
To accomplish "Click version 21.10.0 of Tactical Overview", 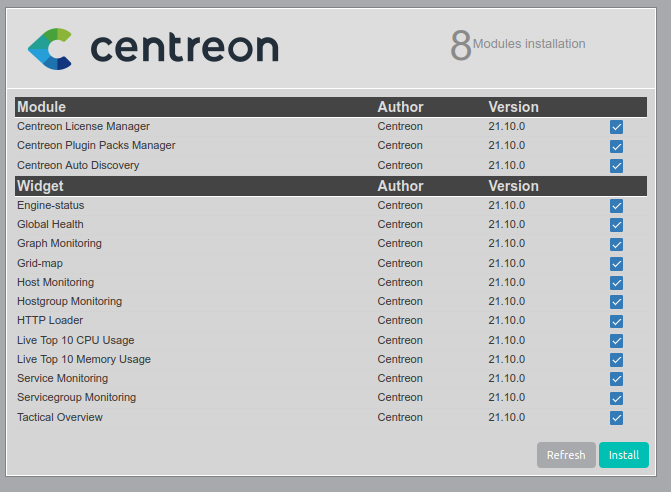I will point(507,417).
